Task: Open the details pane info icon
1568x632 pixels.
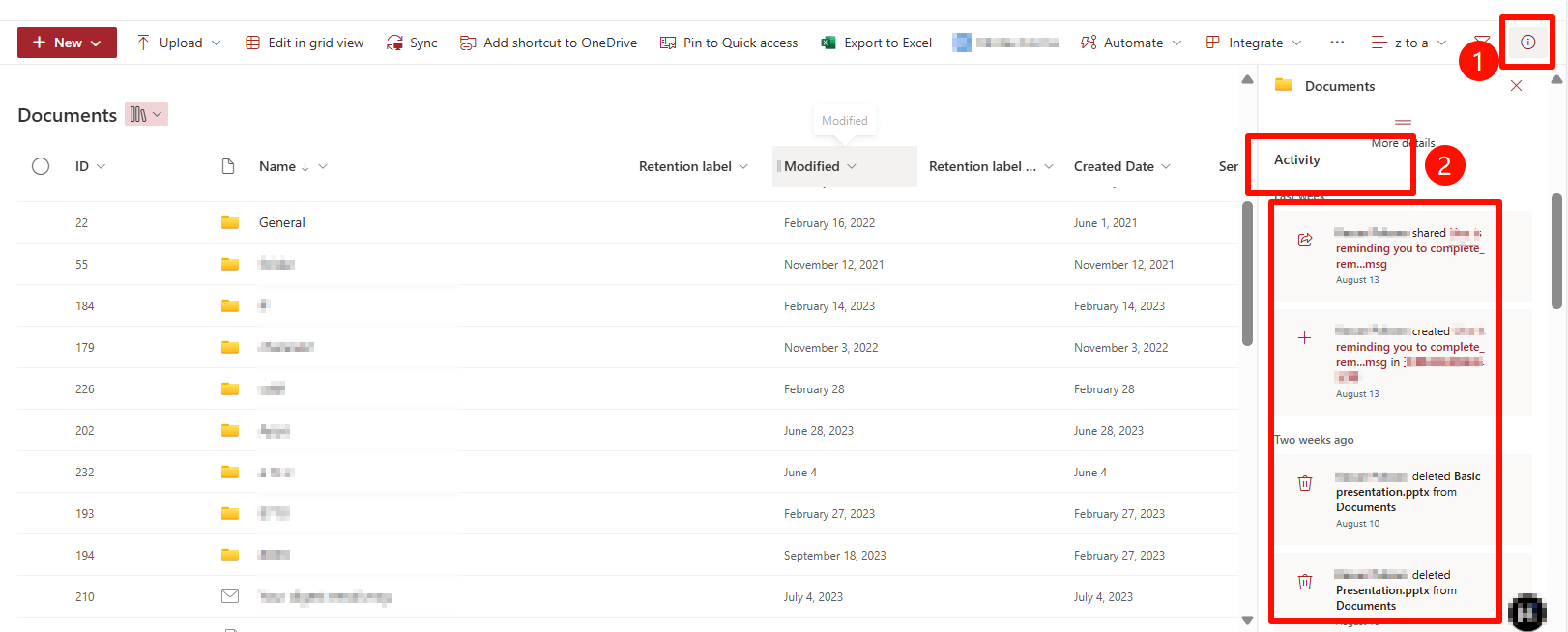Action: (1527, 43)
